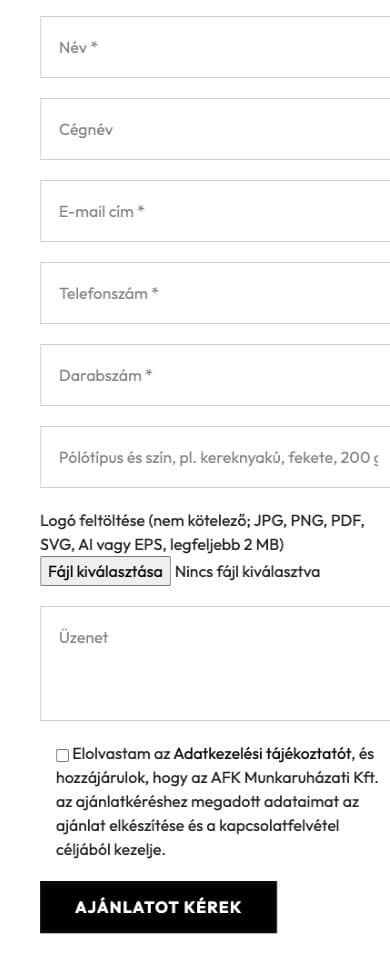Click the Név name input field
This screenshot has width=390, height=960.
215,47
